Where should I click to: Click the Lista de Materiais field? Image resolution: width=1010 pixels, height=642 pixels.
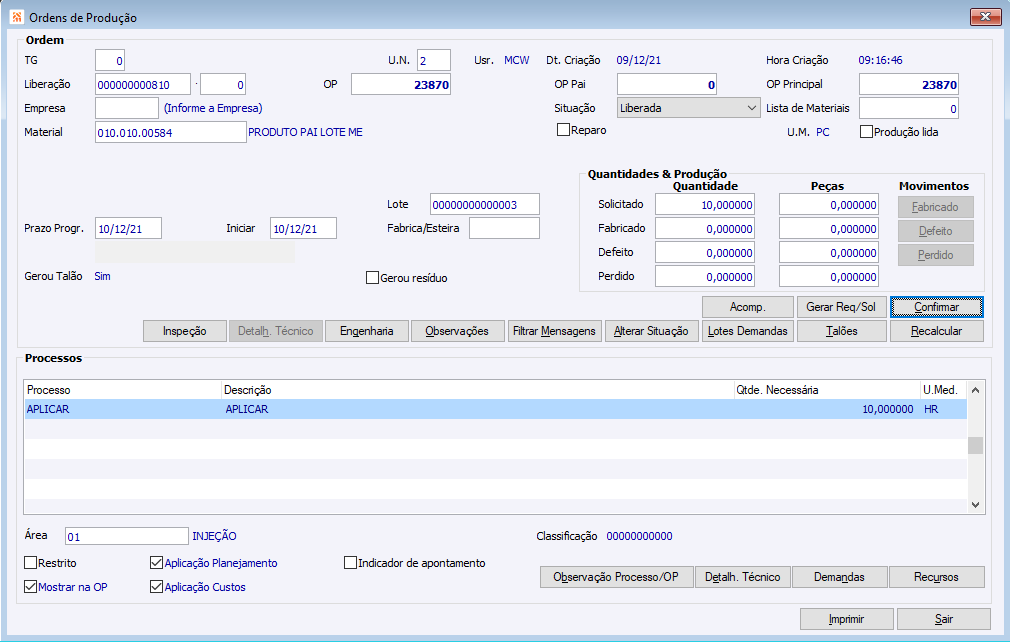pos(909,108)
